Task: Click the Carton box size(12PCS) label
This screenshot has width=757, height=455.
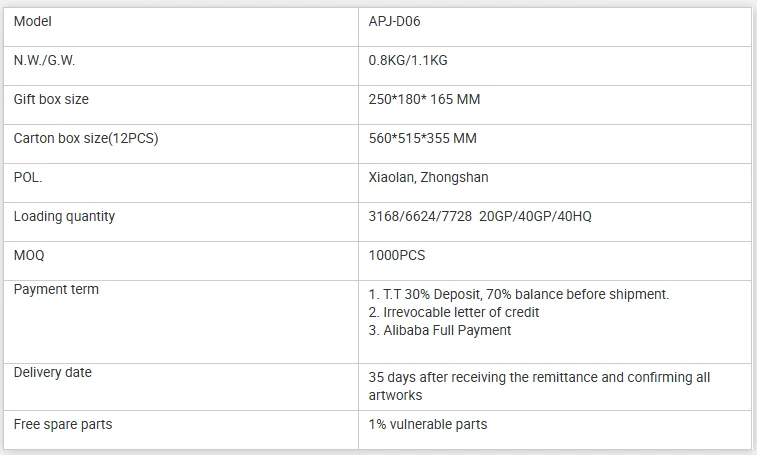Action: [x=85, y=138]
